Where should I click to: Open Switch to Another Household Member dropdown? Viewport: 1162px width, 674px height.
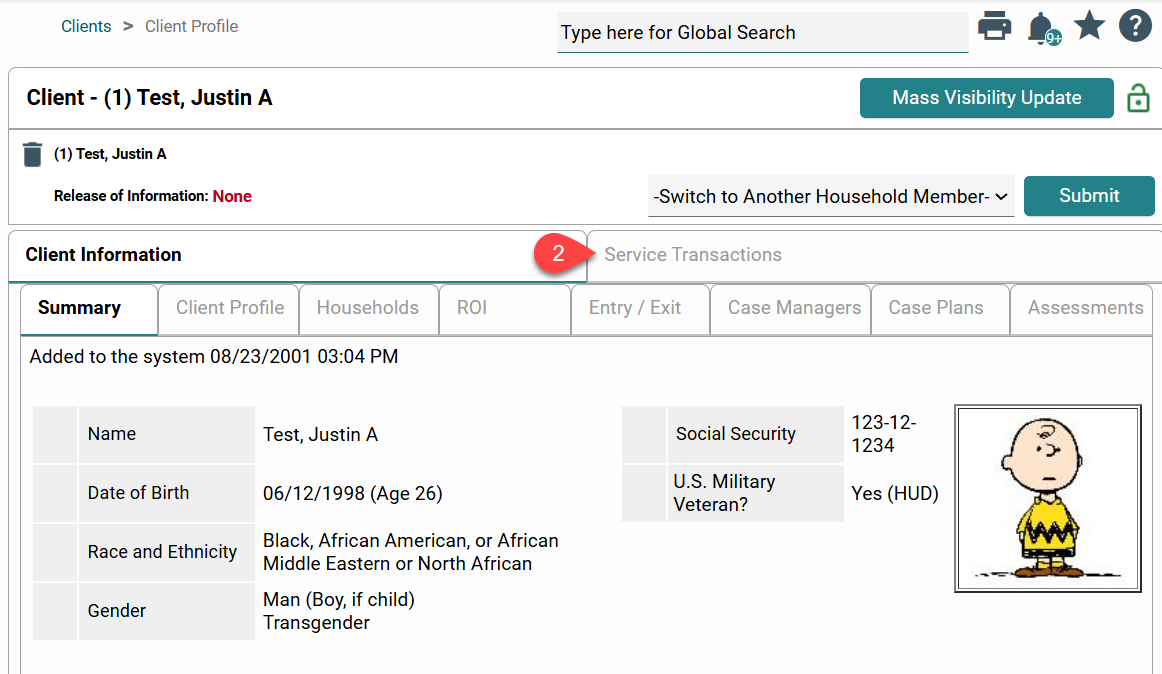pyautogui.click(x=831, y=196)
